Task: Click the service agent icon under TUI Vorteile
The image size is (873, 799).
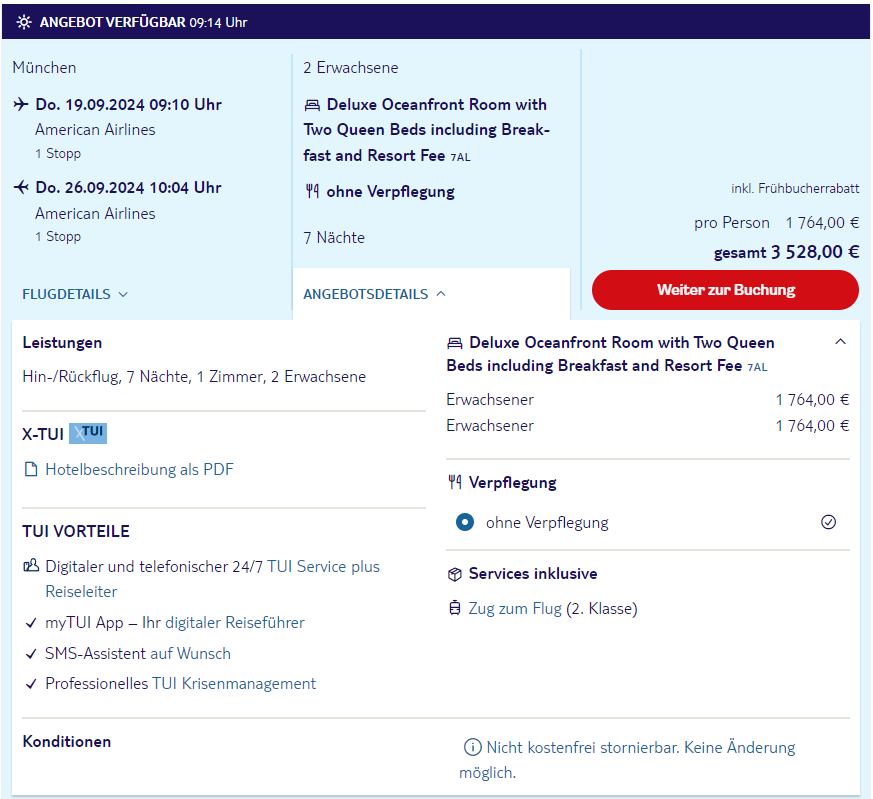Action: point(31,566)
